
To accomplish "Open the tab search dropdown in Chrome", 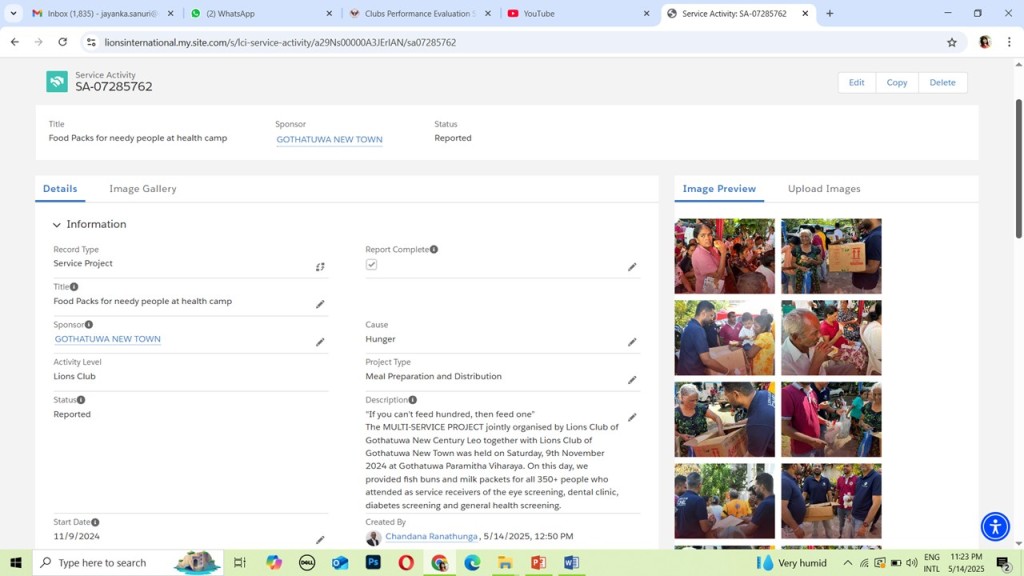I will click(x=13, y=13).
